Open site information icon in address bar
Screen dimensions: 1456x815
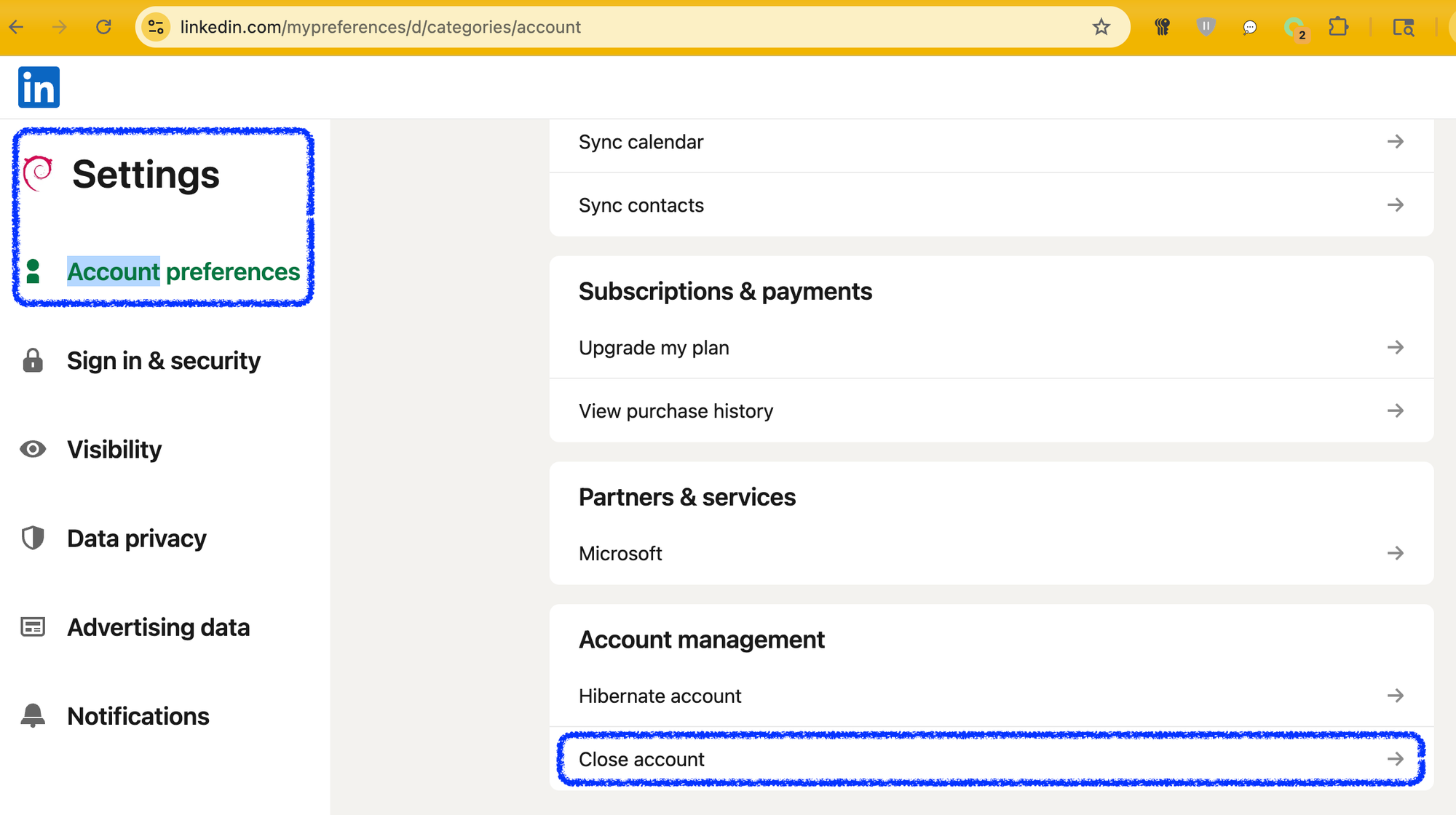click(x=156, y=27)
